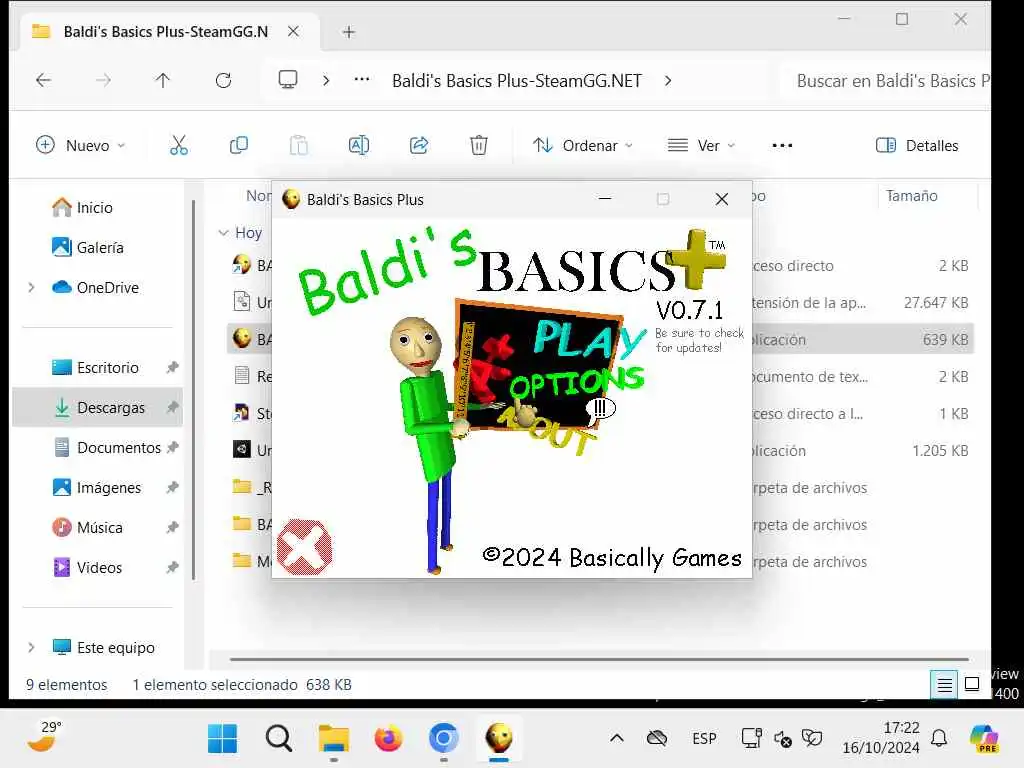Screen dimensions: 1024x768
Task: Open Videos quick access folder
Action: (x=99, y=568)
